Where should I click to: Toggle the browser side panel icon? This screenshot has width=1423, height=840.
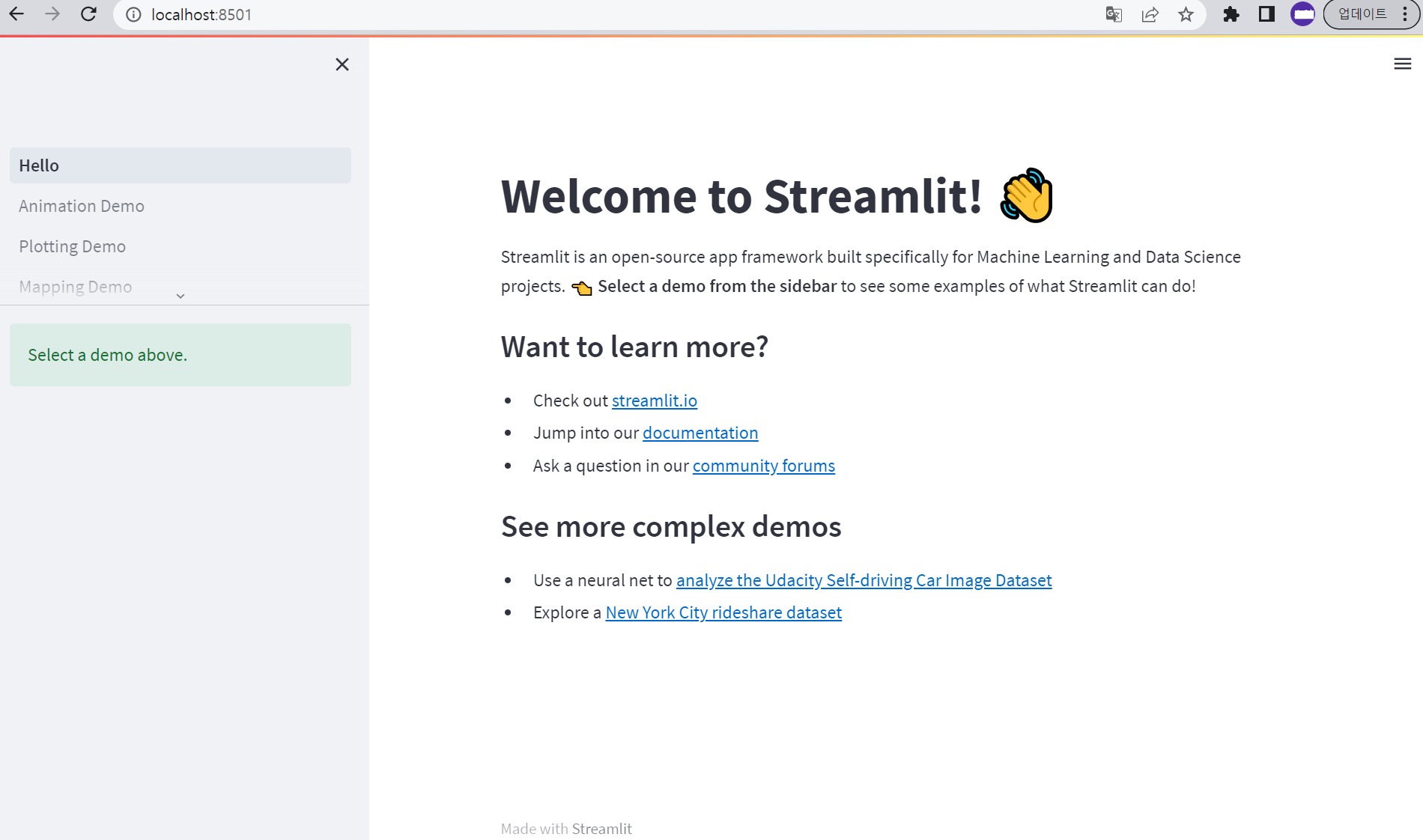click(1266, 14)
